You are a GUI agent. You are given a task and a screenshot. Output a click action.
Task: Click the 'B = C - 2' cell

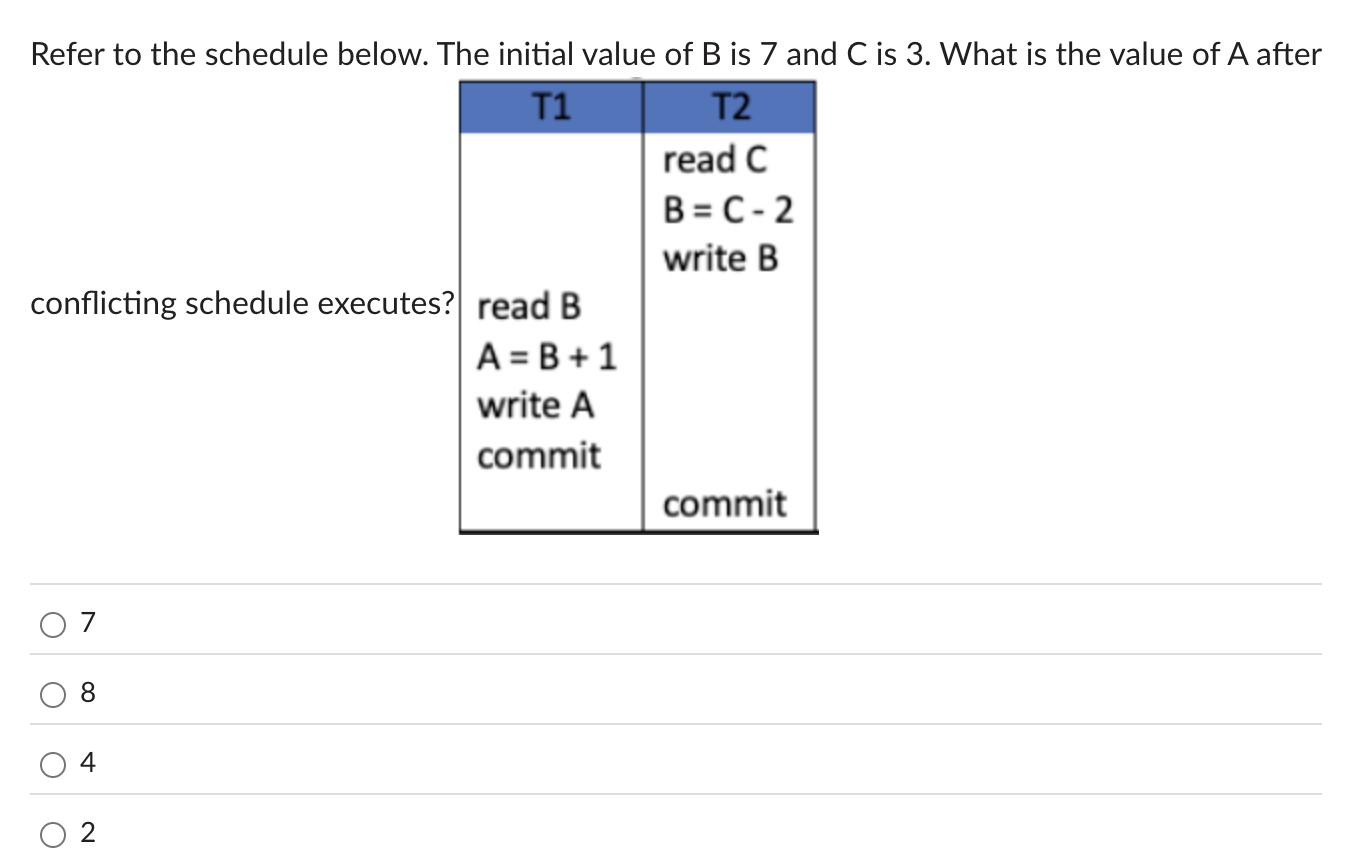[x=728, y=209]
